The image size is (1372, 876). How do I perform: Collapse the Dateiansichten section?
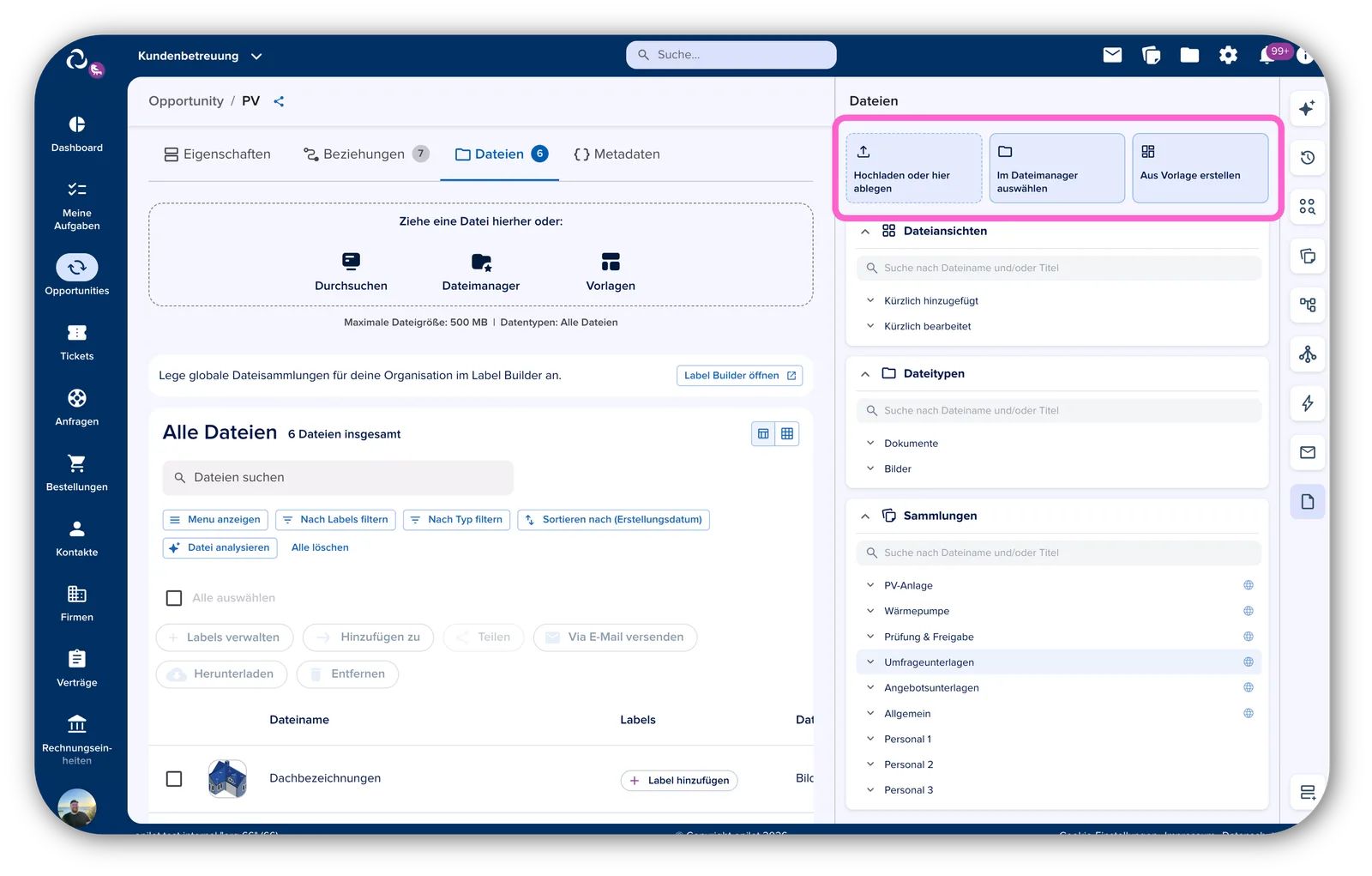[x=865, y=232]
